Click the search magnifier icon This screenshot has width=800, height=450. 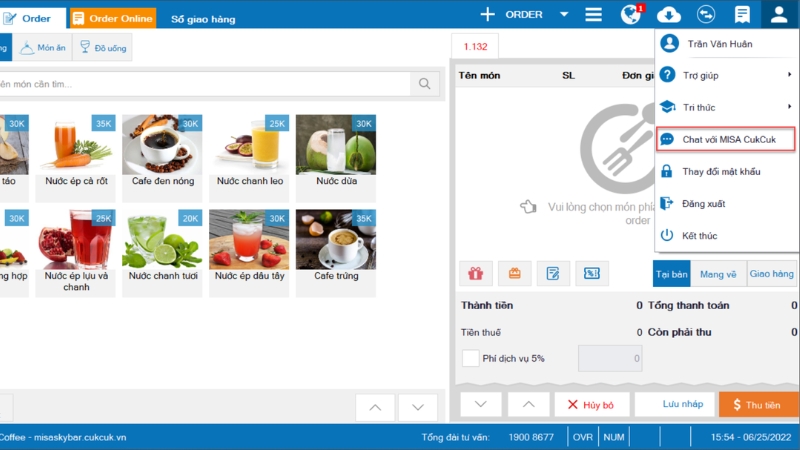(x=426, y=85)
